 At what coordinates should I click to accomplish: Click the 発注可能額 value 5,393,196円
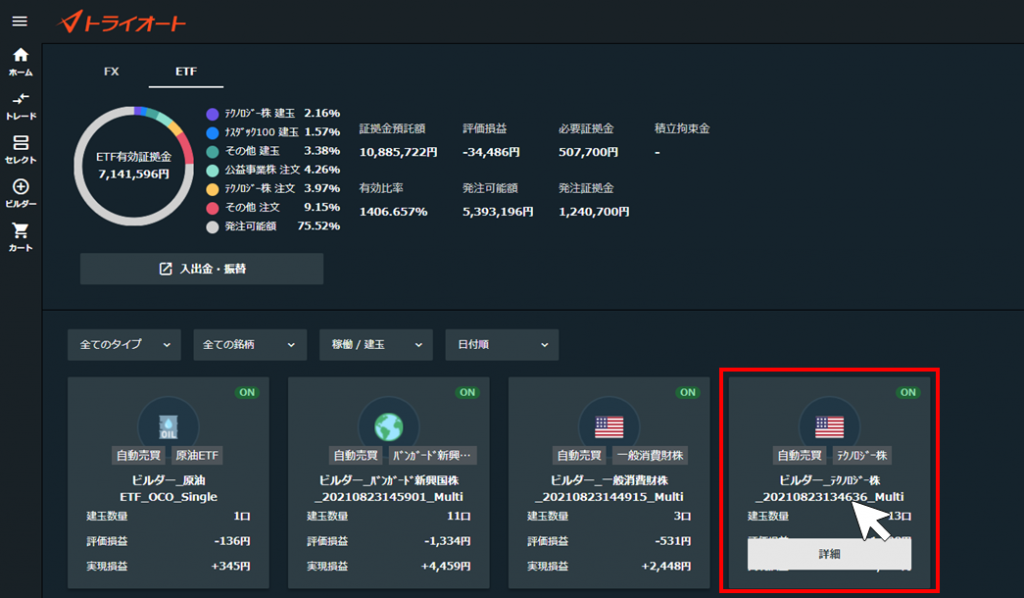click(498, 212)
